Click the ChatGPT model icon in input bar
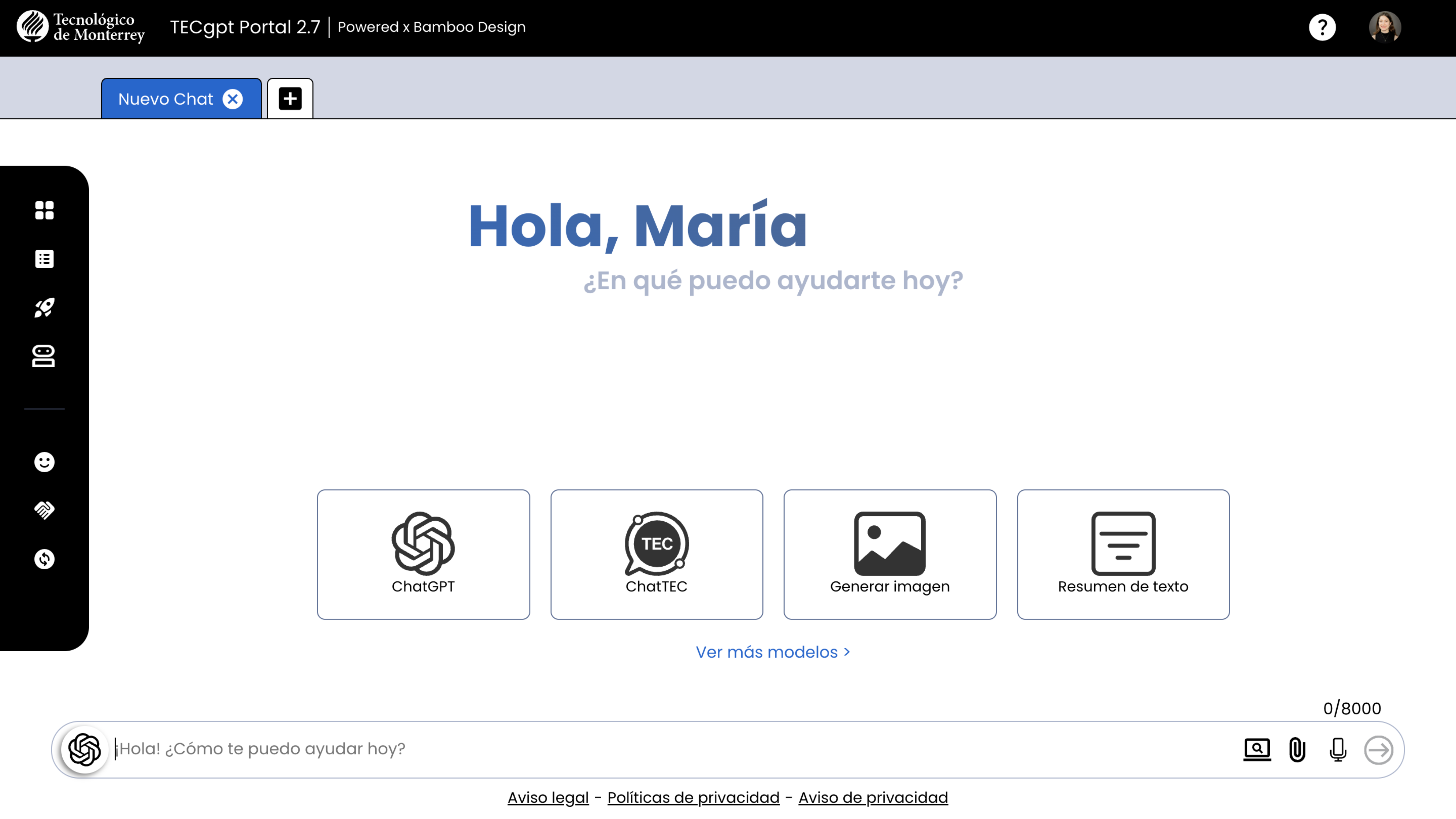This screenshot has width=1456, height=819. 85,749
